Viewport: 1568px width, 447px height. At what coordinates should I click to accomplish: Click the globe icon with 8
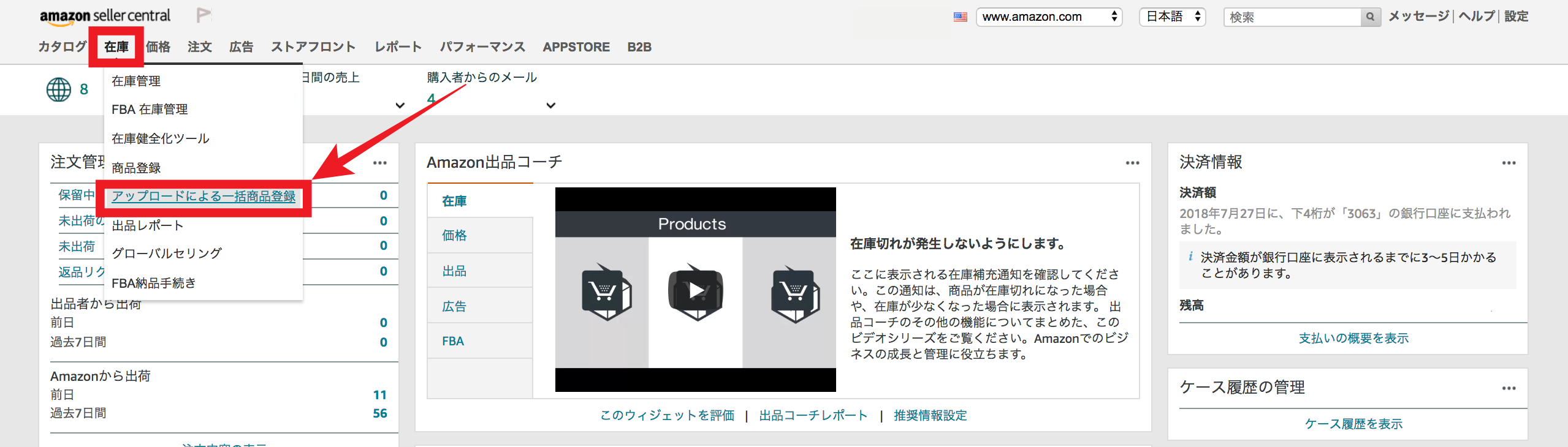[59, 89]
